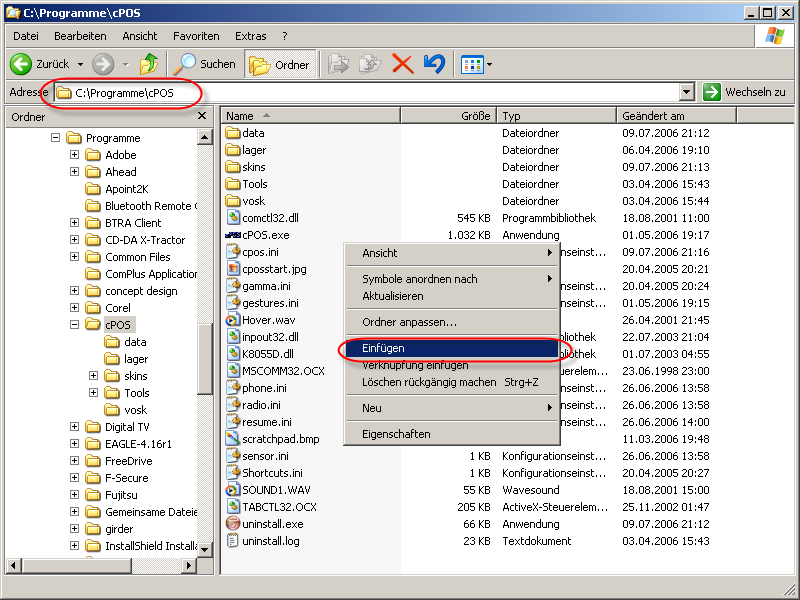This screenshot has height=600, width=800.
Task: Click the grey forward arrow button
Action: (x=103, y=64)
